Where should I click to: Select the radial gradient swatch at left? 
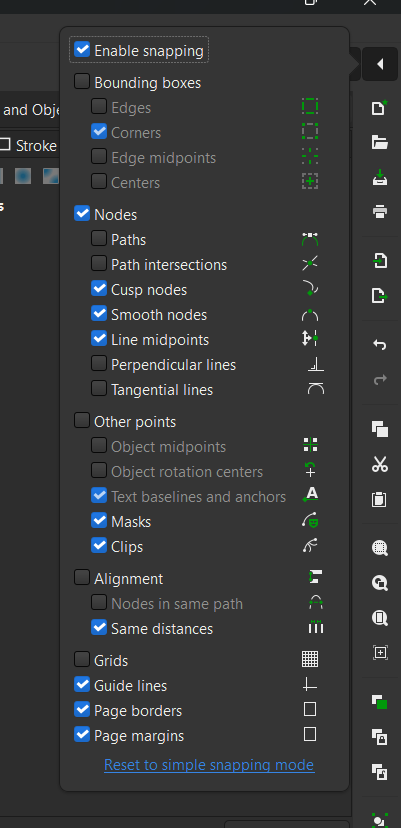tap(23, 176)
